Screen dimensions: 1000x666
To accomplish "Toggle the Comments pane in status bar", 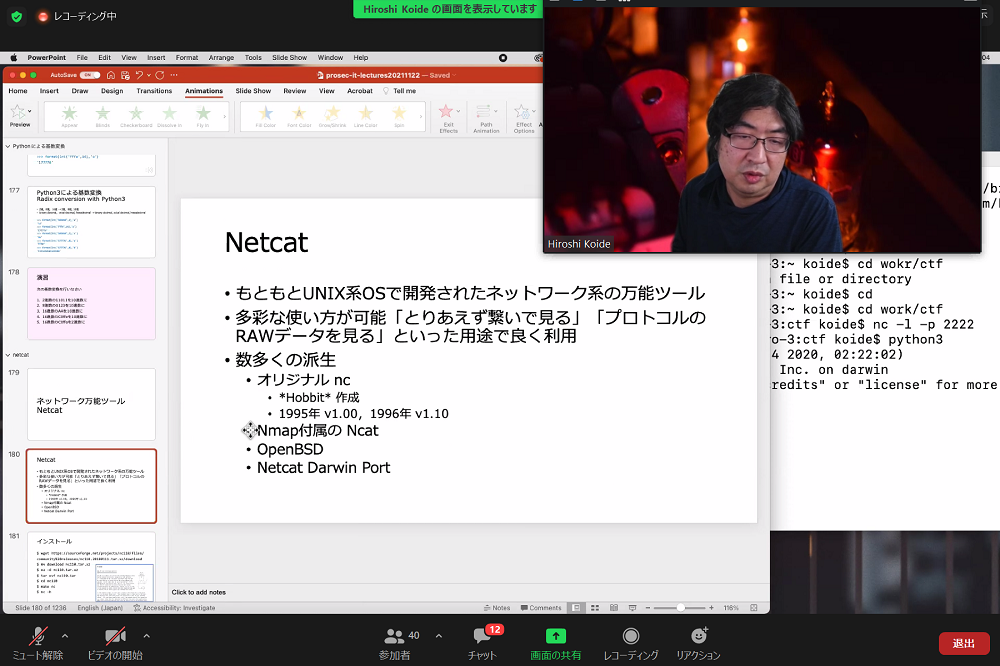I will (x=541, y=608).
